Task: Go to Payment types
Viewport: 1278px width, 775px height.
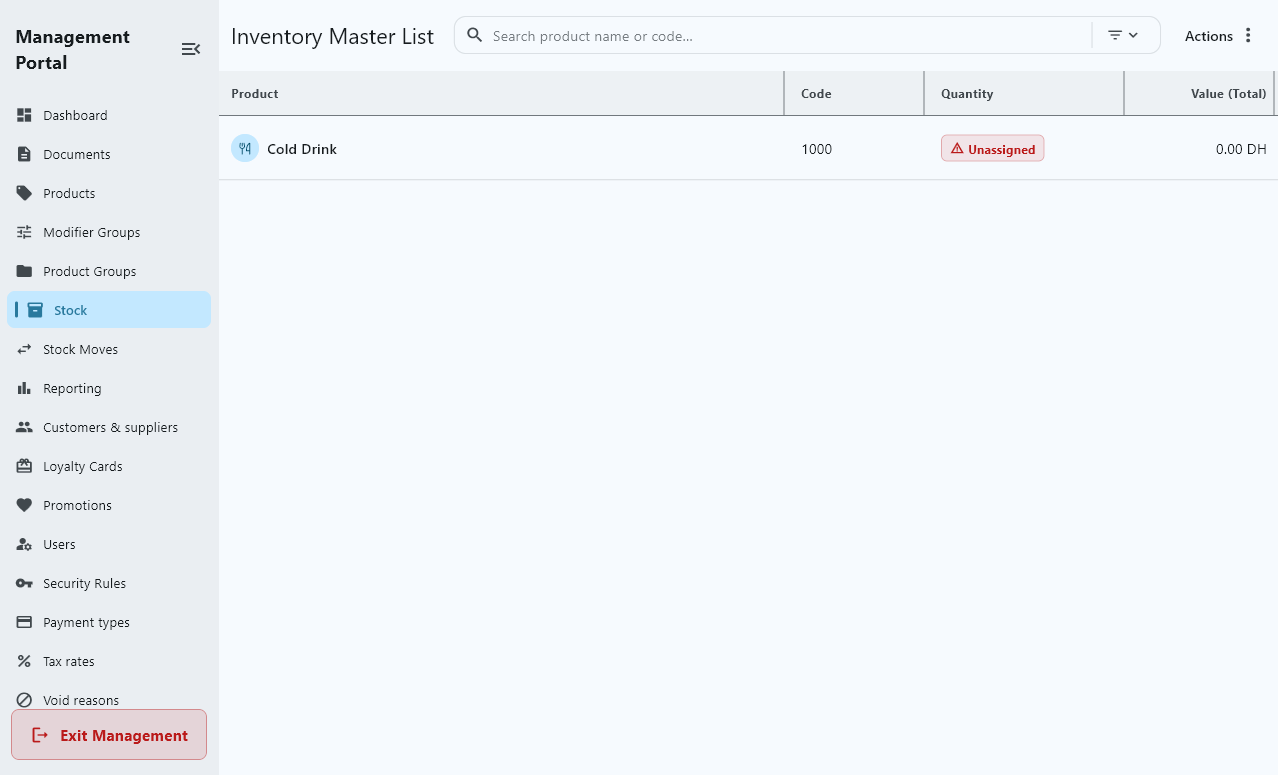Action: pyautogui.click(x=109, y=622)
